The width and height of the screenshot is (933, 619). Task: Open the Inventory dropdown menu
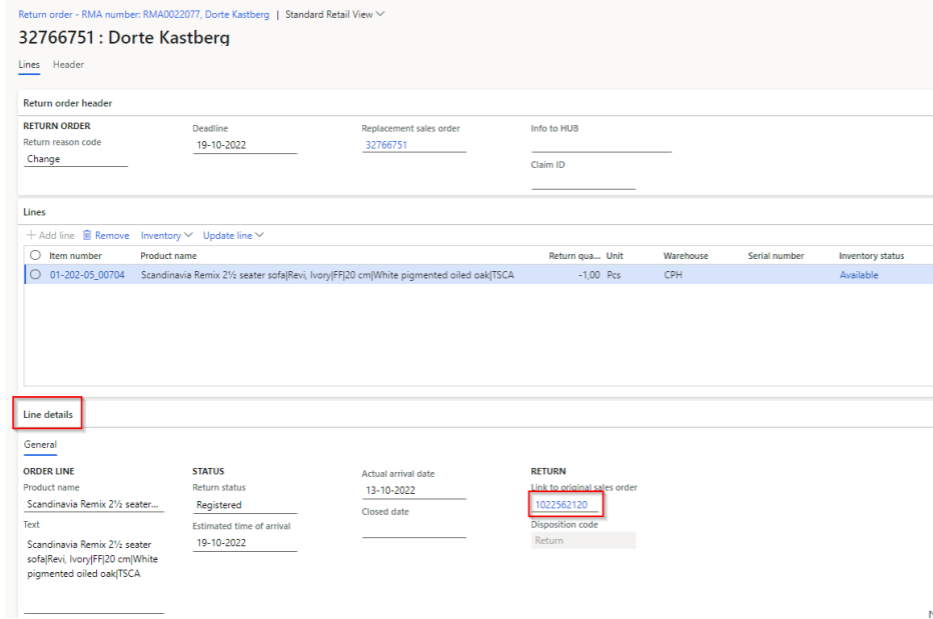166,235
